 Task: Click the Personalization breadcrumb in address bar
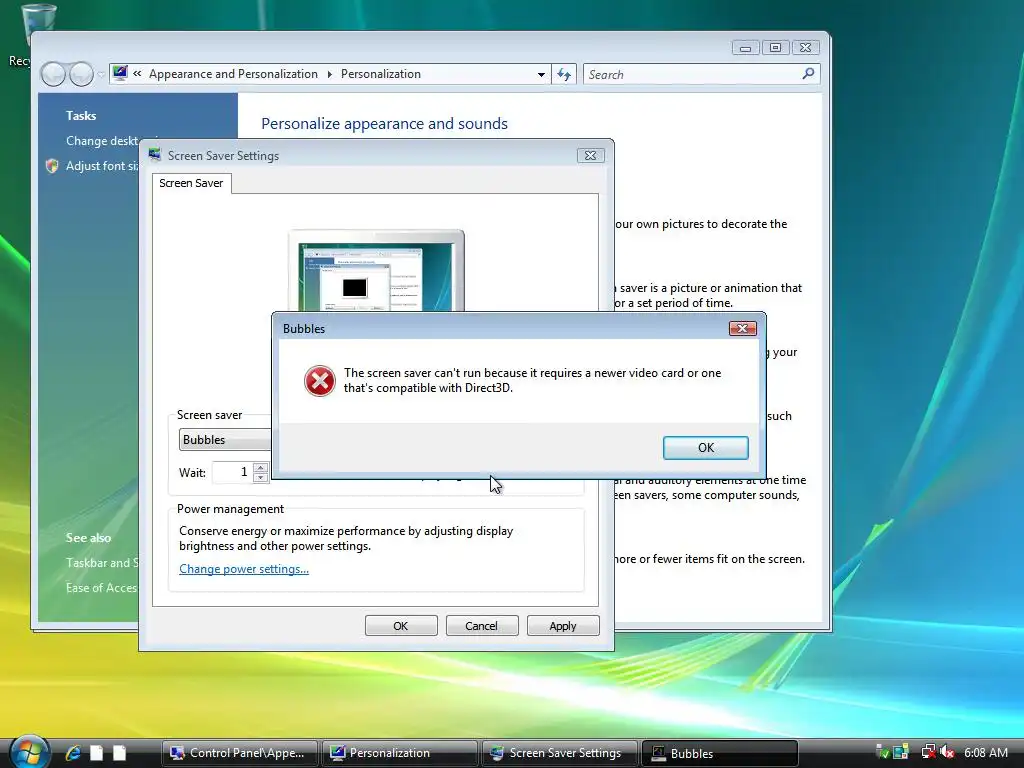[x=381, y=74]
